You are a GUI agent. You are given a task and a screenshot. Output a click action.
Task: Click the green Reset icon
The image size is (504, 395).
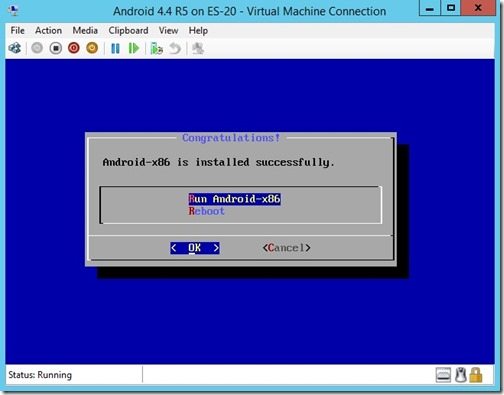[x=134, y=49]
